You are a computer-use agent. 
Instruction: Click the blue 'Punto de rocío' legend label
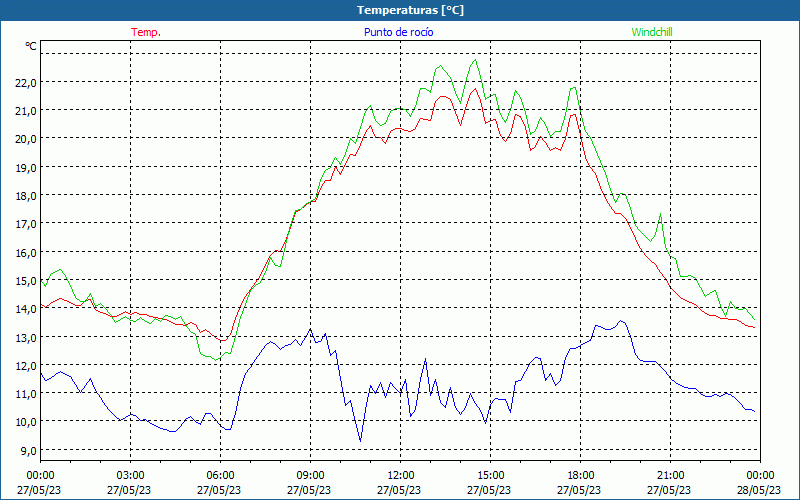point(398,32)
